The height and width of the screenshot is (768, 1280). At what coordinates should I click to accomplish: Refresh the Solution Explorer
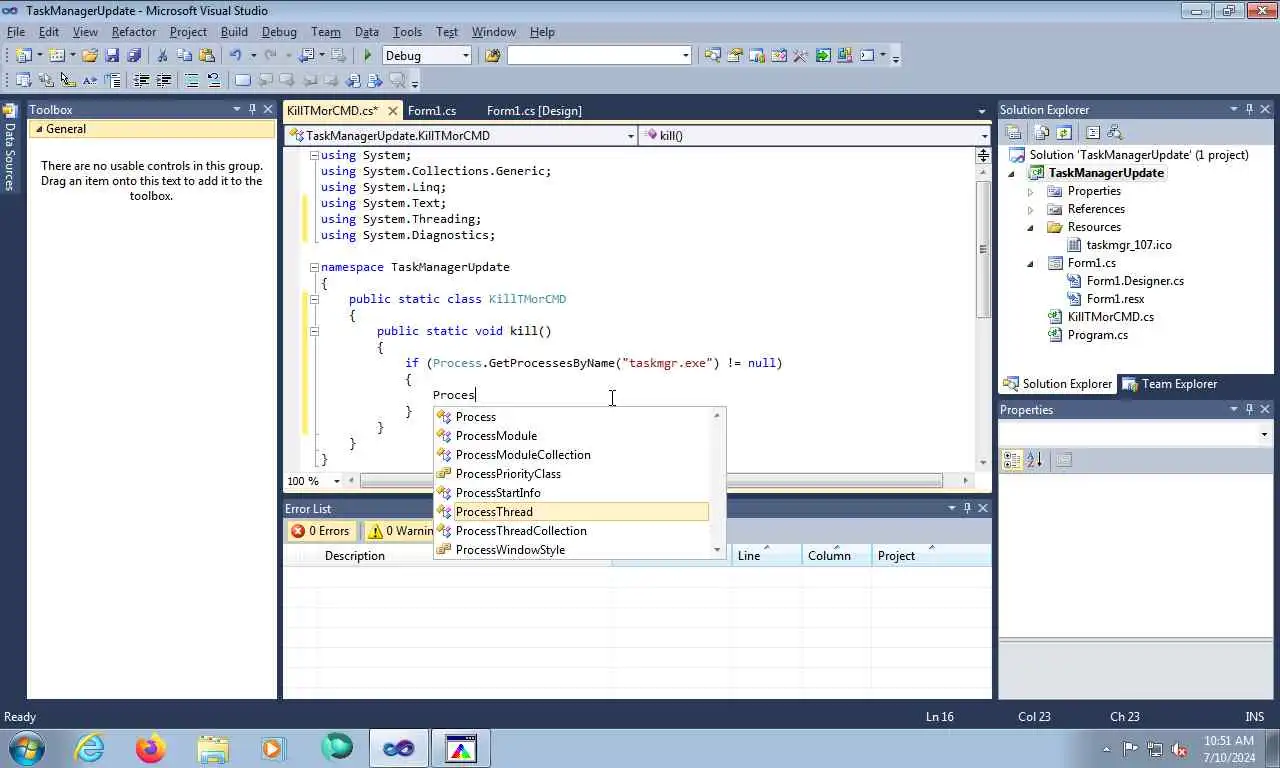point(1064,132)
